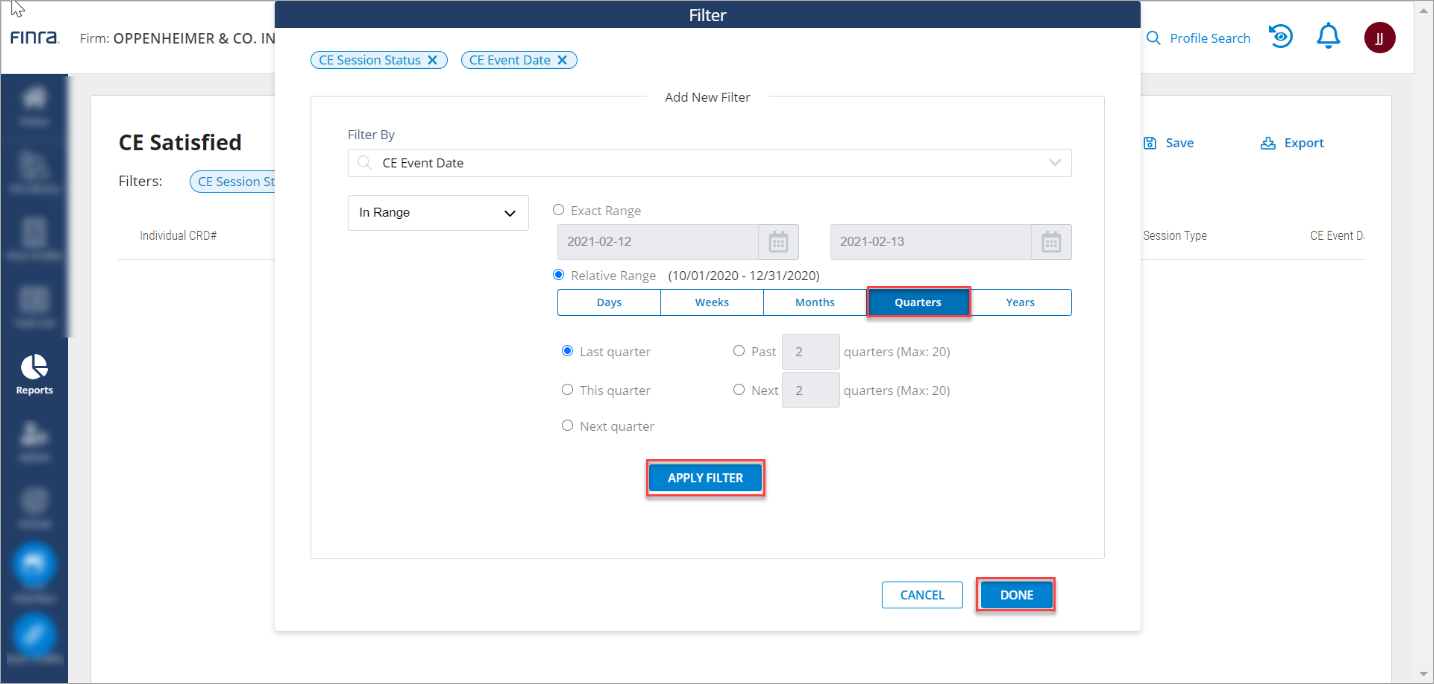The image size is (1434, 684).
Task: Switch to the Months range tab
Action: [814, 302]
